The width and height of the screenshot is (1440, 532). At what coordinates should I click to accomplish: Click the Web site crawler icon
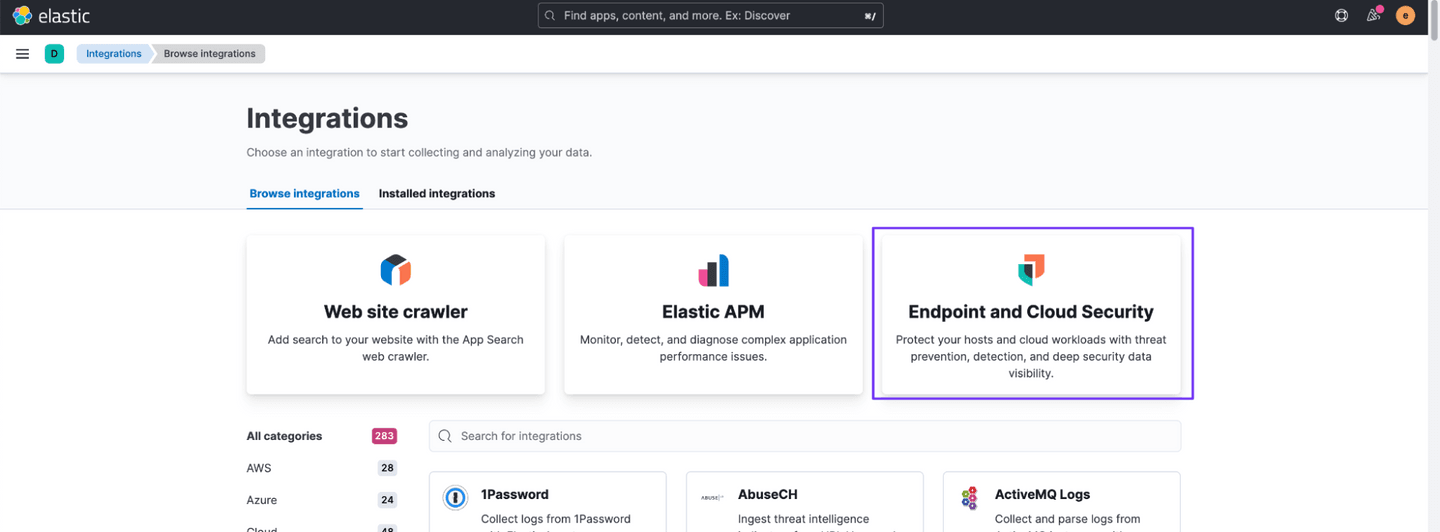tap(396, 270)
